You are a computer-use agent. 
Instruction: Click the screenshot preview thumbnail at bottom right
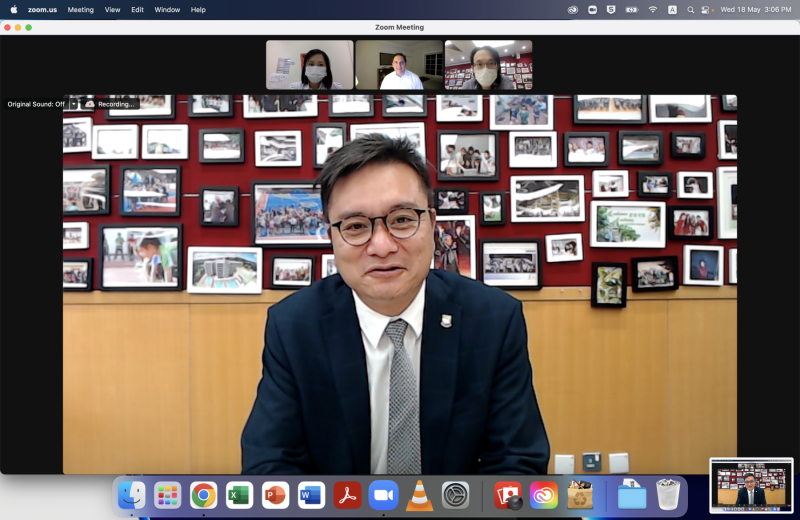[x=751, y=485]
